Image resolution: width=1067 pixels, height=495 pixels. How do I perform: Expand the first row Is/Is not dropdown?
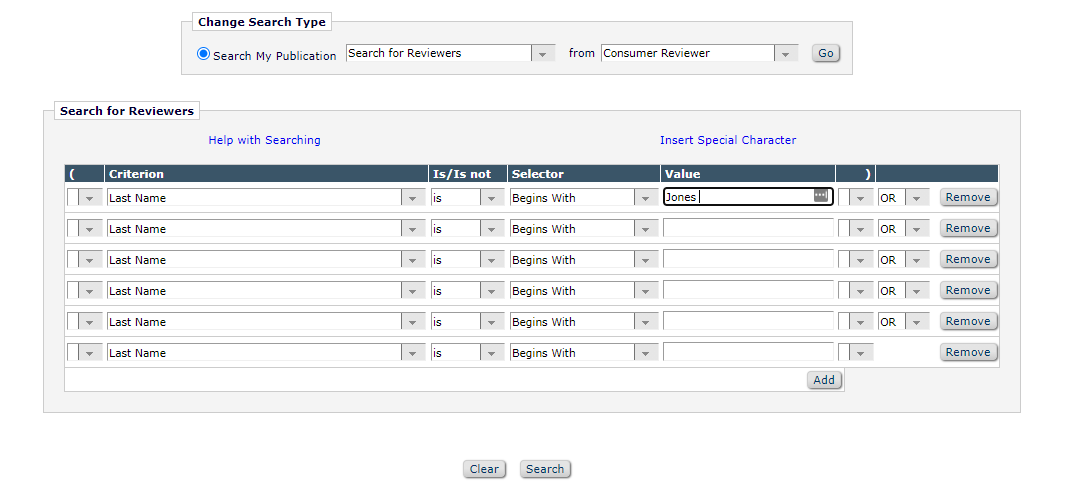[x=466, y=198]
